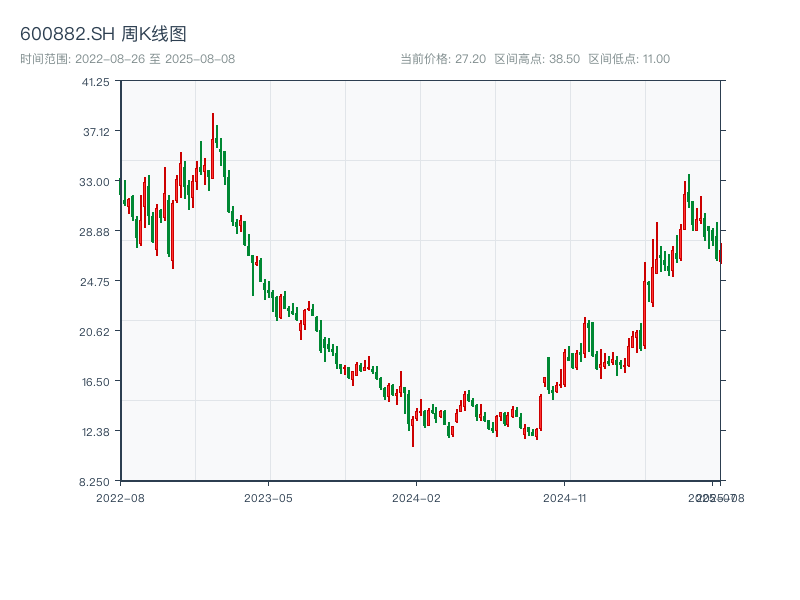800x600 pixels.
Task: Click the 区间高点 38.50 label
Action: coord(537,59)
